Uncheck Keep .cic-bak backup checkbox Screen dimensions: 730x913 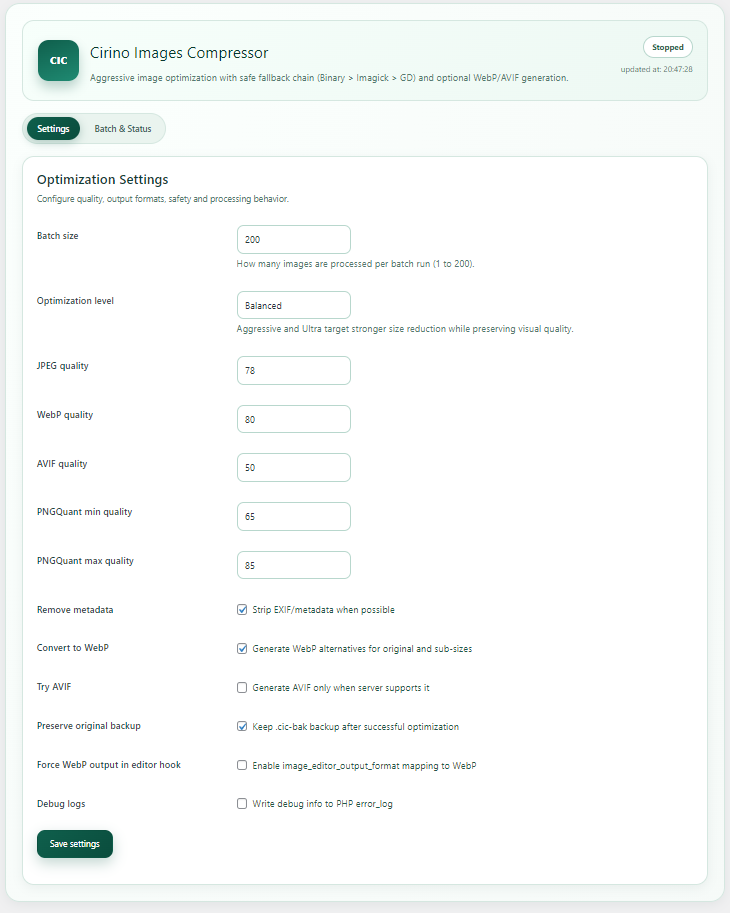click(x=242, y=726)
